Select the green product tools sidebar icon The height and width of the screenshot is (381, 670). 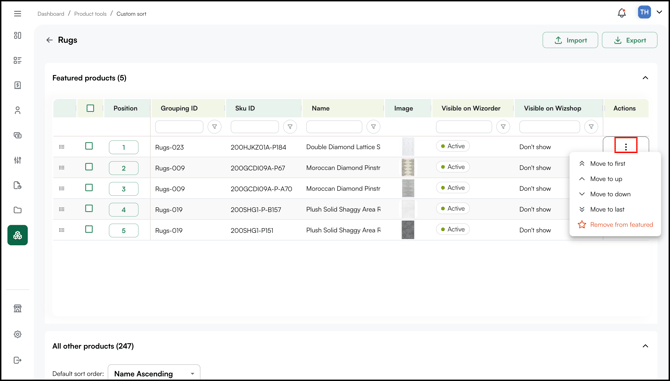click(18, 235)
